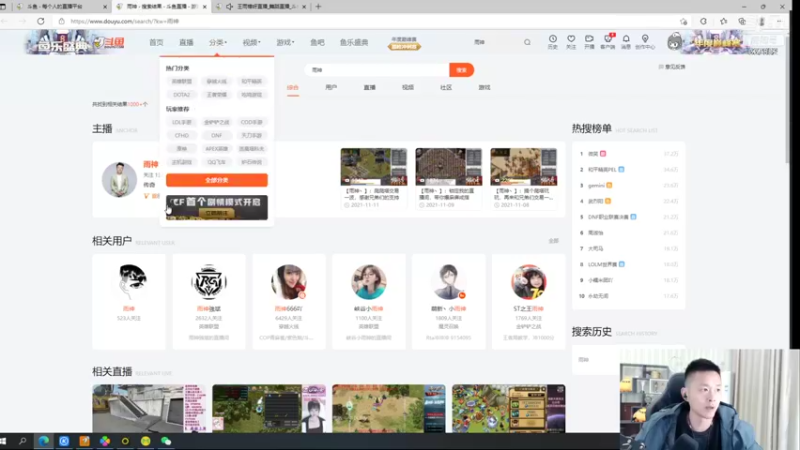The width and height of the screenshot is (800, 450).
Task: Open hot search item LOLM世界赛
Action: tap(603, 264)
